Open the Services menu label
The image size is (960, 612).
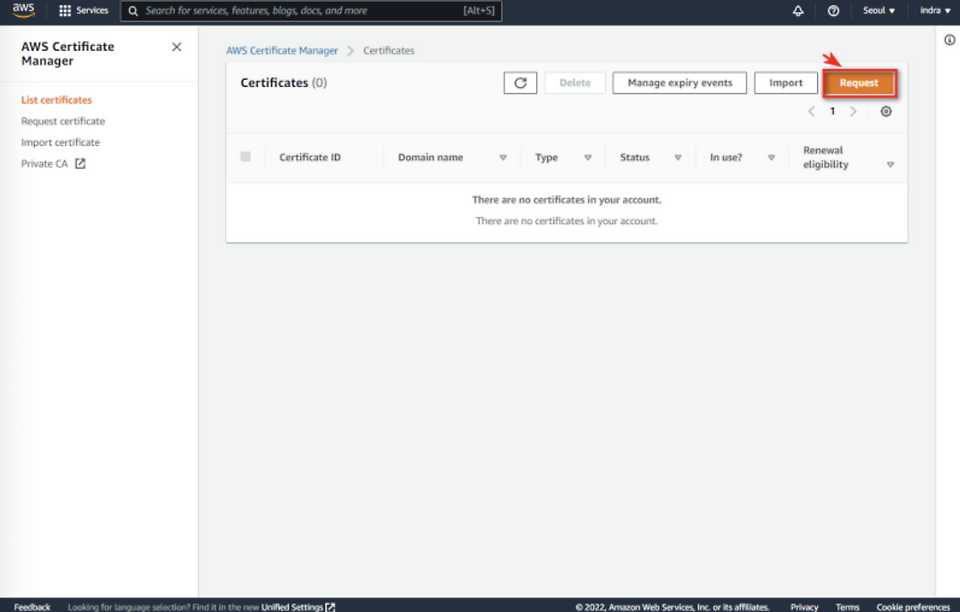92,10
